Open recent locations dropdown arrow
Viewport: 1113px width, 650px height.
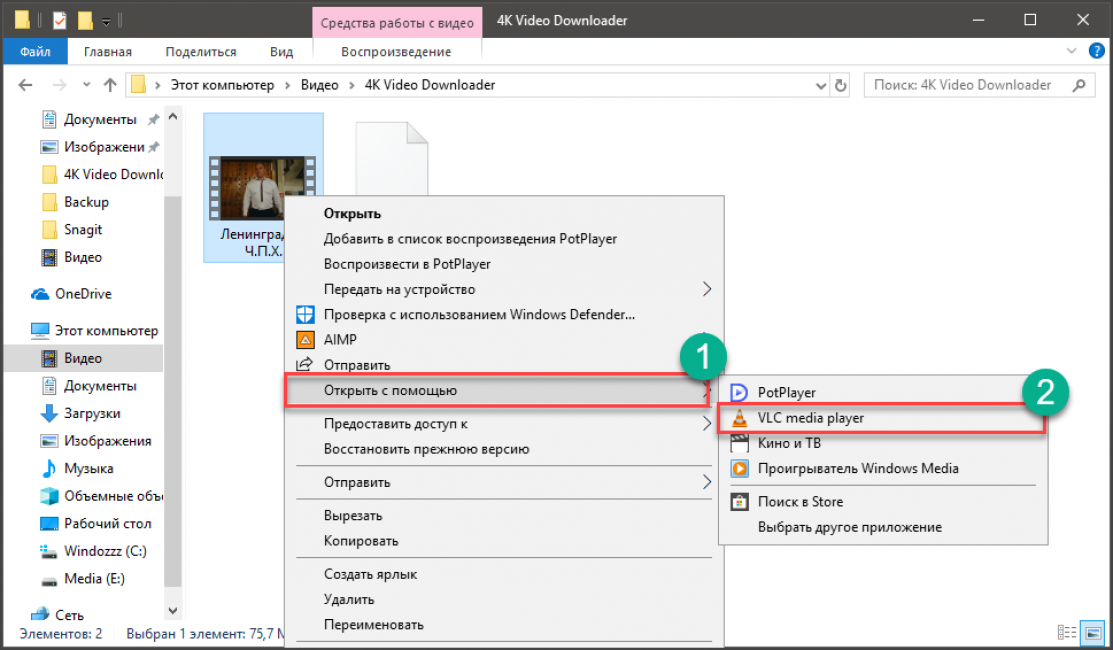(x=86, y=85)
